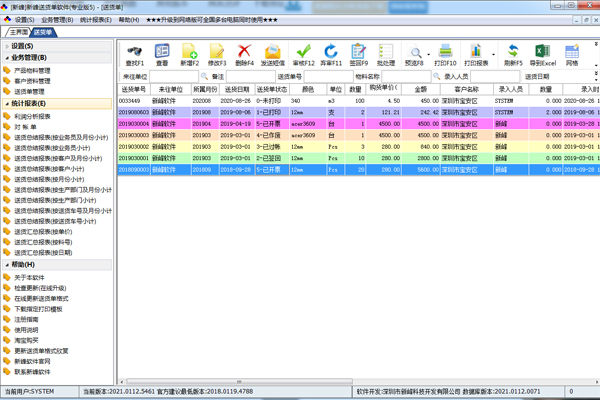Click the horizontal scrollbar below the table
The image size is (600, 400).
(x=350, y=381)
